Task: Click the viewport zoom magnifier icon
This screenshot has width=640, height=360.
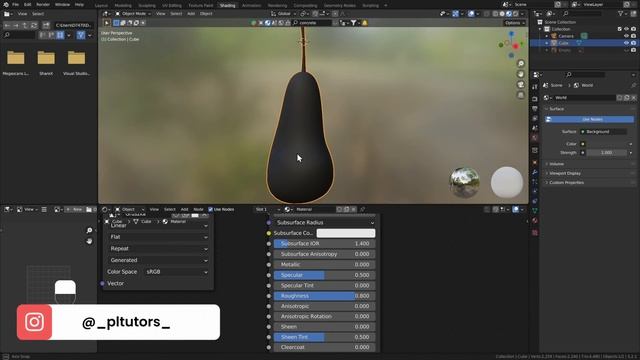Action: pyautogui.click(x=521, y=64)
